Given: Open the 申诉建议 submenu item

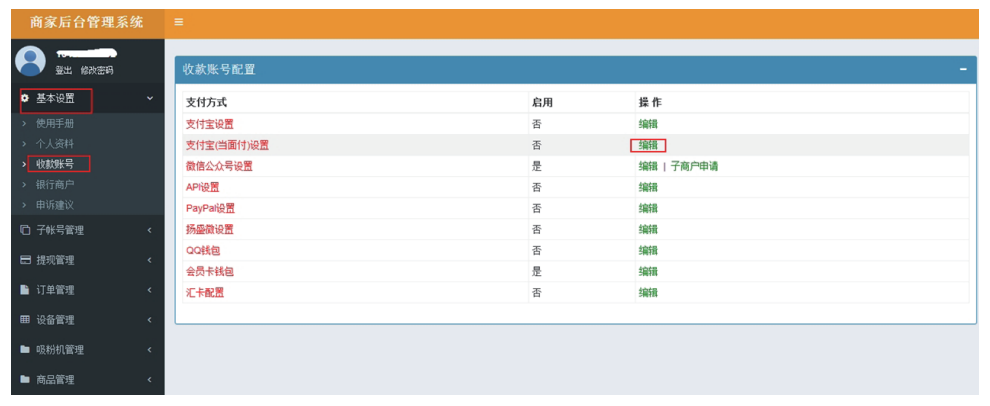Looking at the screenshot, I should pyautogui.click(x=55, y=205).
